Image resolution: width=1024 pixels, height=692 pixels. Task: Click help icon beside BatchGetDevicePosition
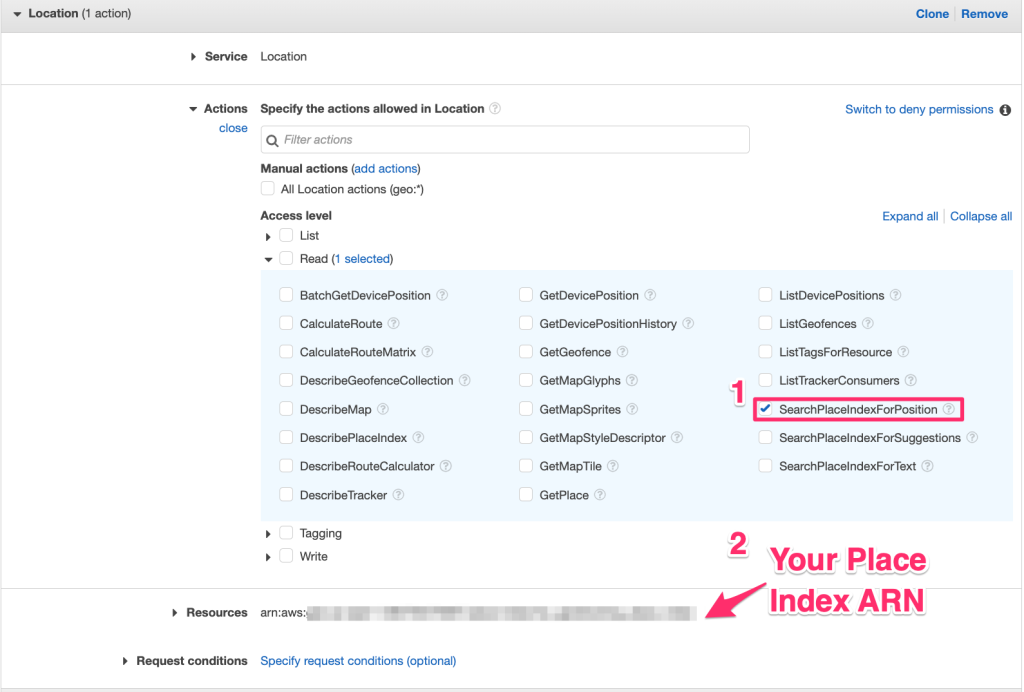[x=441, y=295]
